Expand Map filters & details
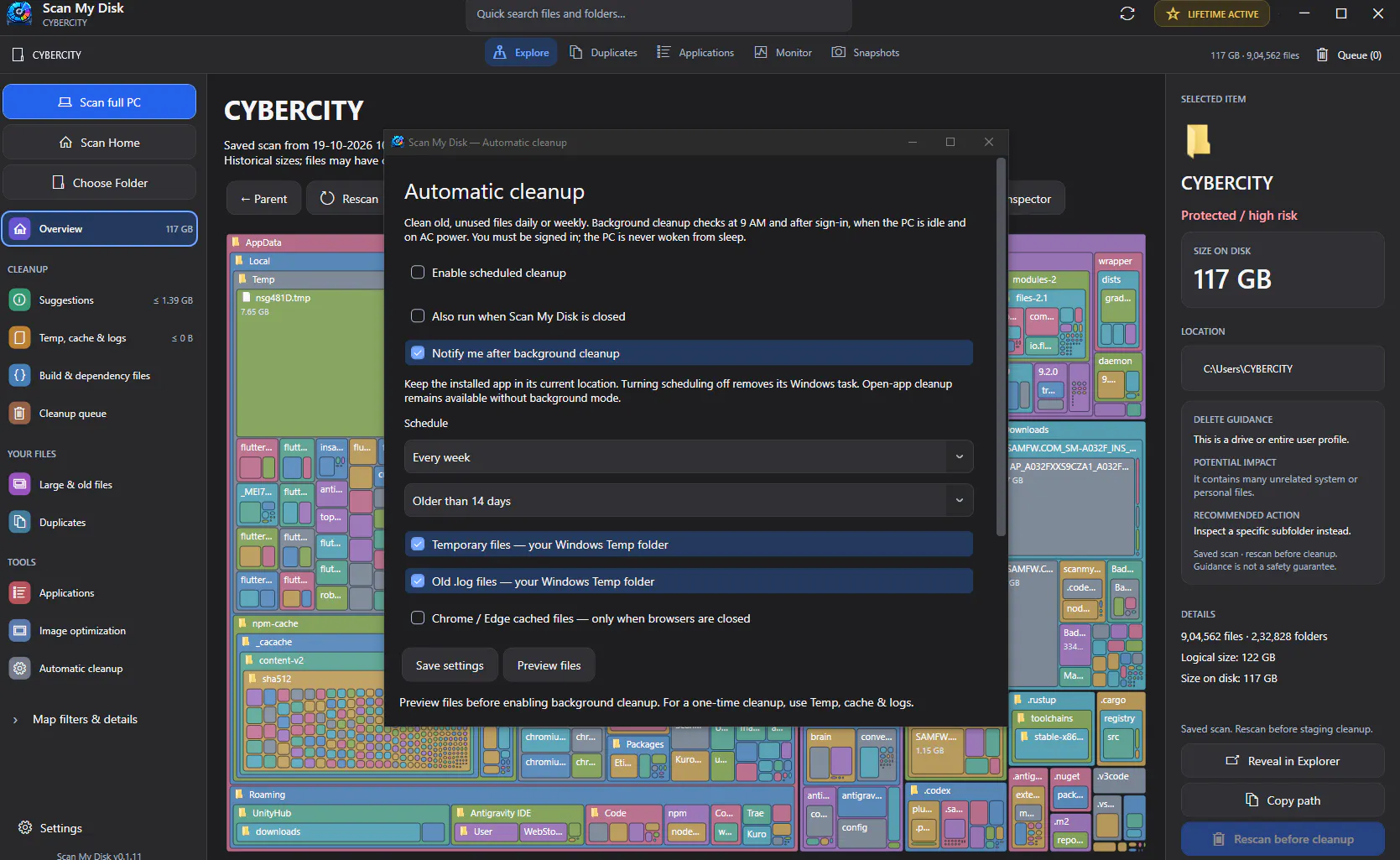The width and height of the screenshot is (1400, 860). (75, 719)
